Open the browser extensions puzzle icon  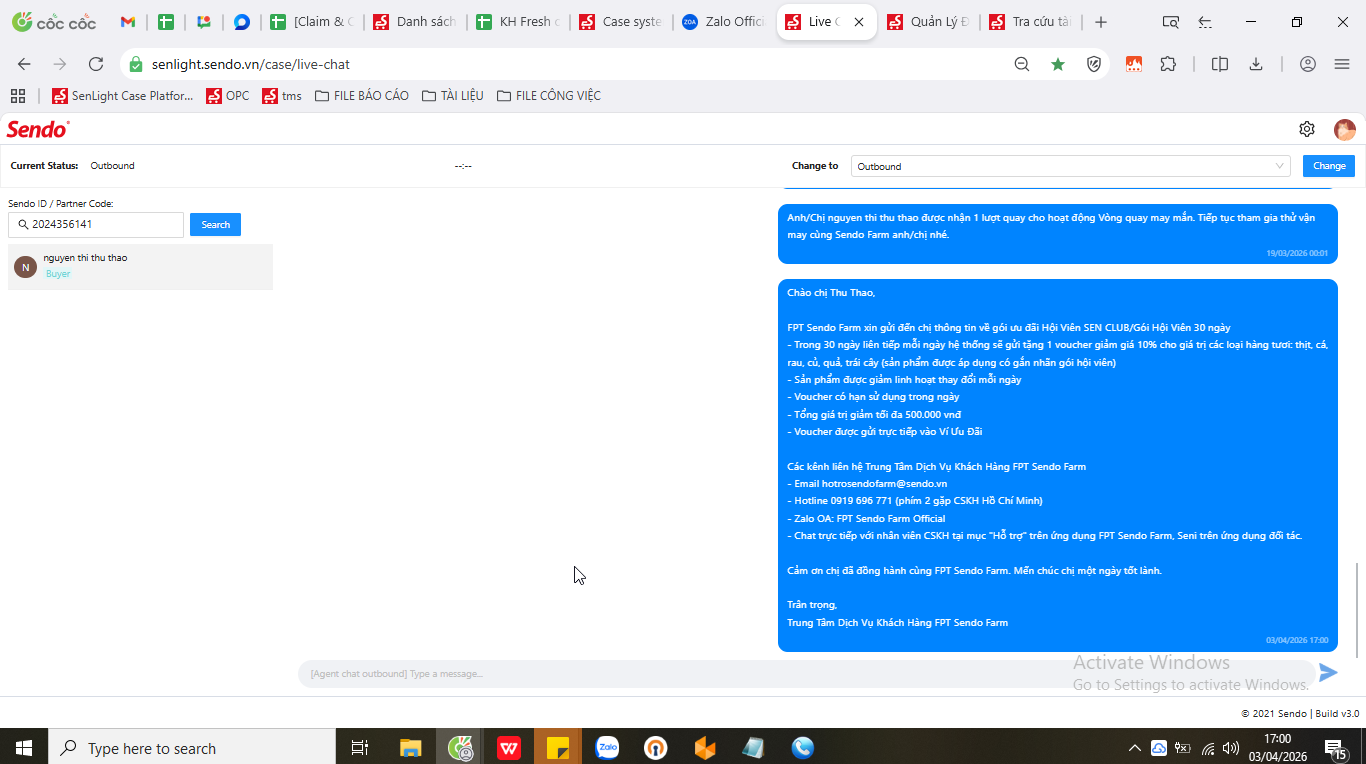tap(1168, 64)
